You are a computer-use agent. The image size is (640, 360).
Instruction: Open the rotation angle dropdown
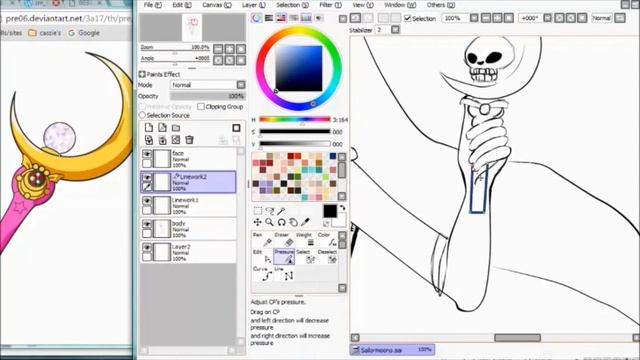tap(548, 18)
